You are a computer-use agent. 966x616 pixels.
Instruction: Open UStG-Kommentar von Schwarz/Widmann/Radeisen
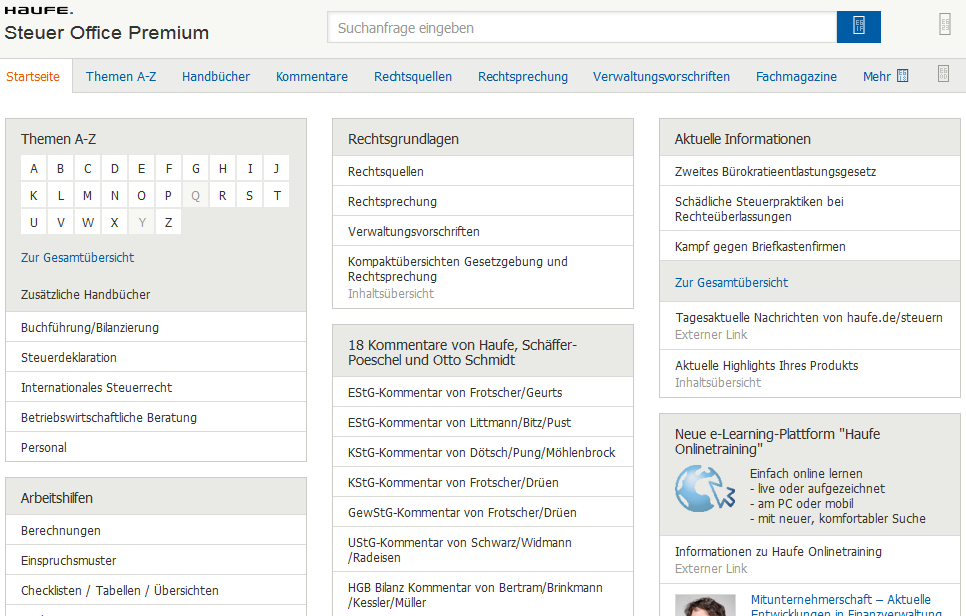pyautogui.click(x=483, y=550)
